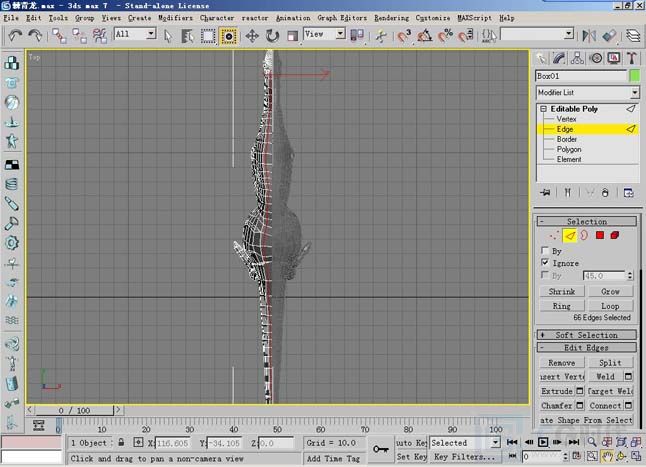The width and height of the screenshot is (646, 467).
Task: Open the Utilities hammer panel tab
Action: click(632, 58)
